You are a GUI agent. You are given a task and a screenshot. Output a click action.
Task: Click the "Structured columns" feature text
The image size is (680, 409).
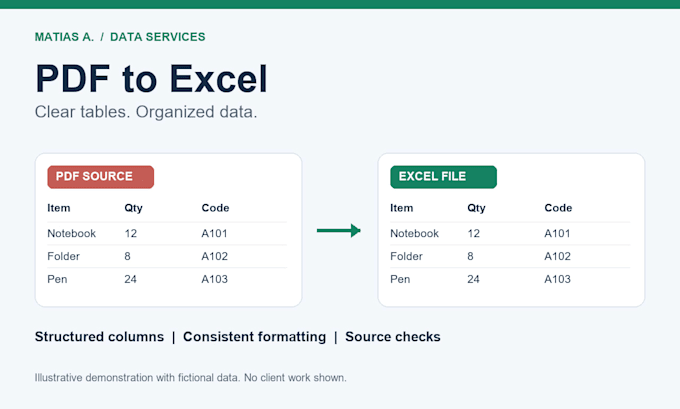[x=99, y=337]
